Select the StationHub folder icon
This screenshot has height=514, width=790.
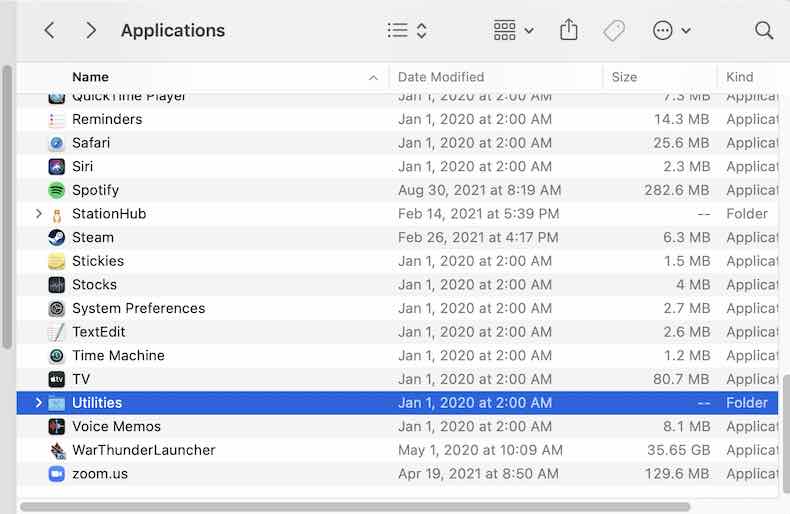[x=56, y=216]
